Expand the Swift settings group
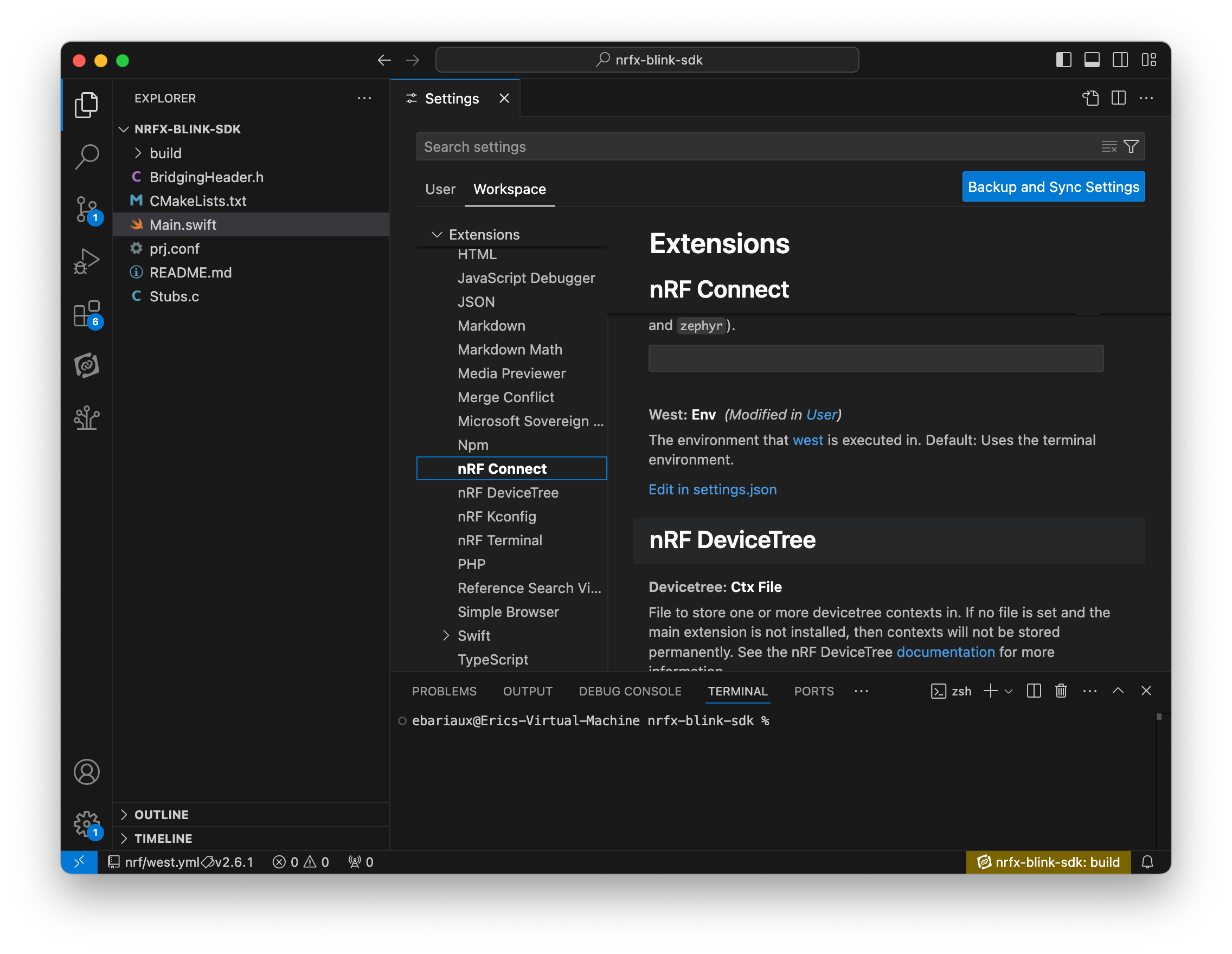The image size is (1232, 954). [x=446, y=635]
